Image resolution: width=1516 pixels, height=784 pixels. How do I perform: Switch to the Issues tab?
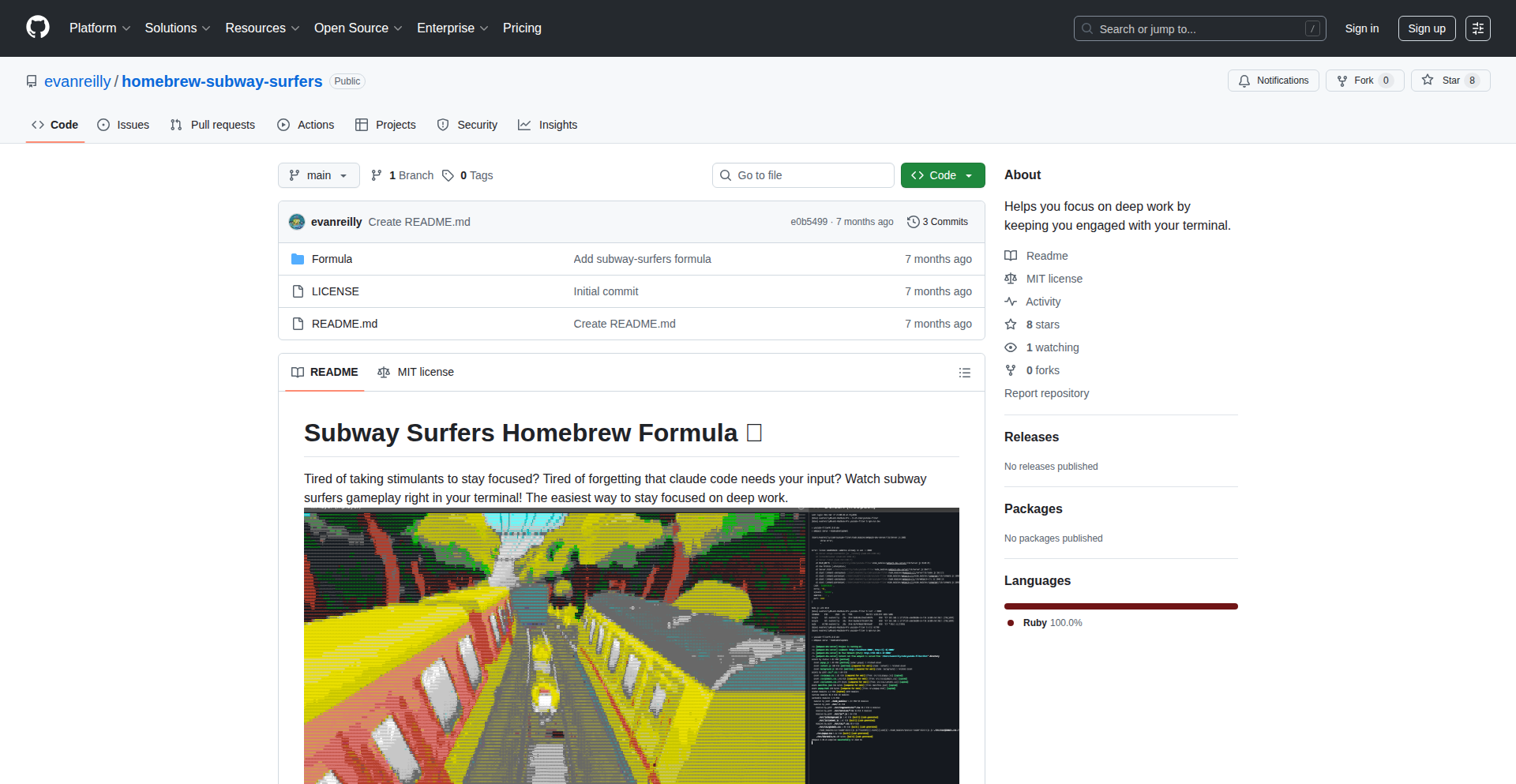pos(123,125)
